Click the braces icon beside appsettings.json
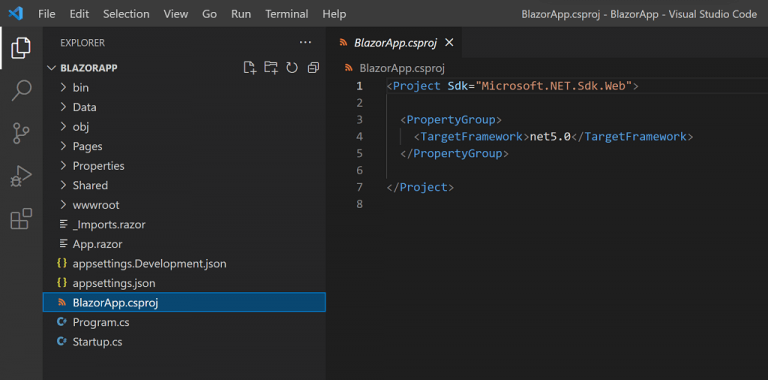The image size is (768, 380). point(62,283)
